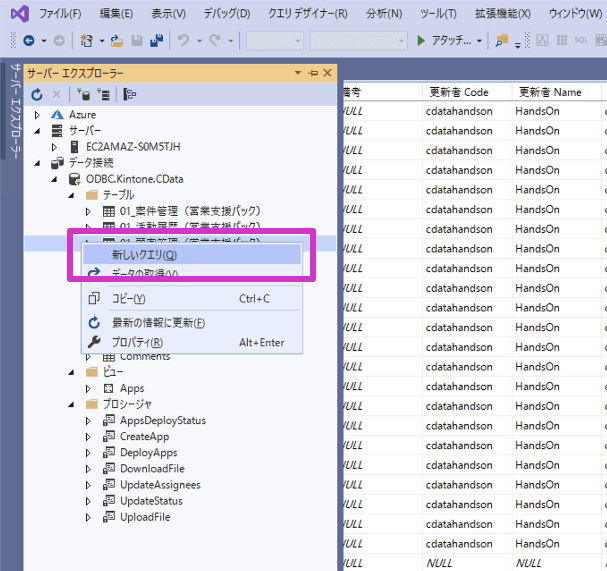The width and height of the screenshot is (607, 571).
Task: Open the solution configuration combo box
Action: [275, 41]
